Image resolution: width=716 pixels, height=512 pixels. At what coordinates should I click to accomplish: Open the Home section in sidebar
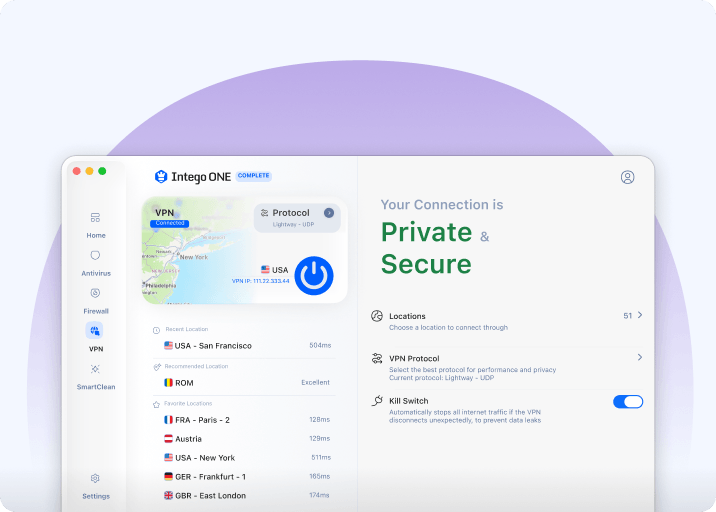95,218
